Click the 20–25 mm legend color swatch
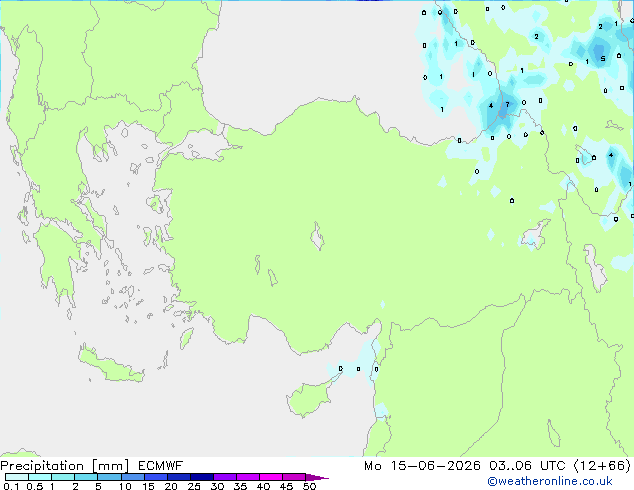 (x=179, y=477)
